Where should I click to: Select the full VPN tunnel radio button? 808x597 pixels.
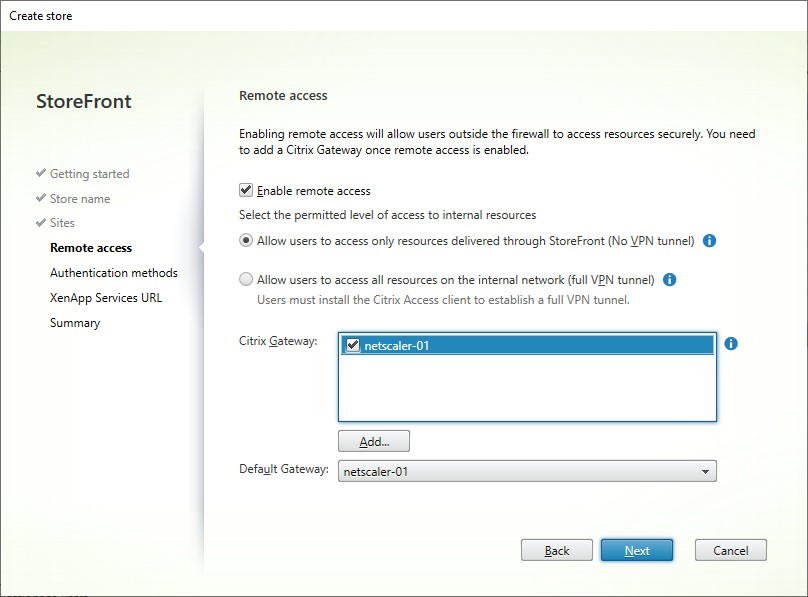244,277
